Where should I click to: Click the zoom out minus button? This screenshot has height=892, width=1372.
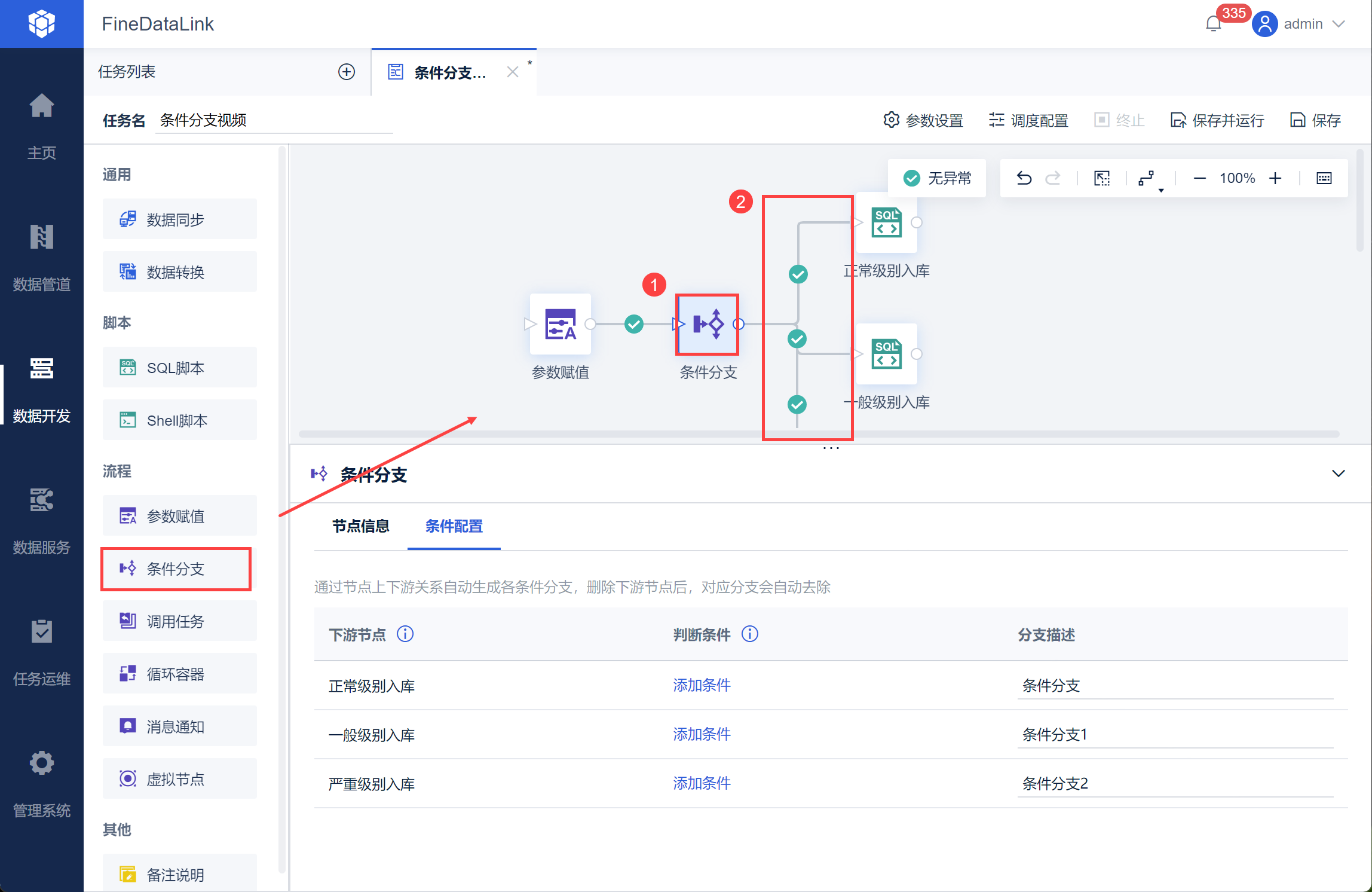point(1199,178)
